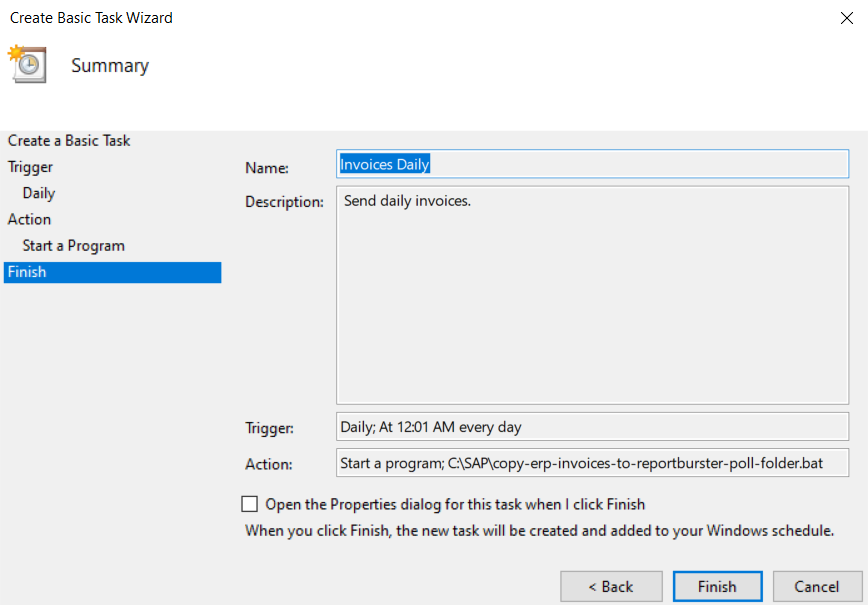Select the highlighted Finish step

tap(112, 272)
